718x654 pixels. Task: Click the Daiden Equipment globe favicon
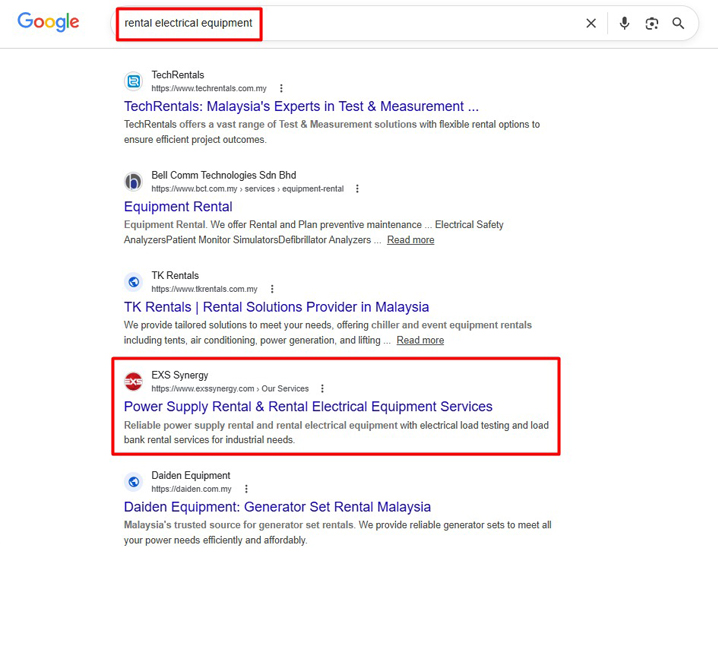(134, 482)
